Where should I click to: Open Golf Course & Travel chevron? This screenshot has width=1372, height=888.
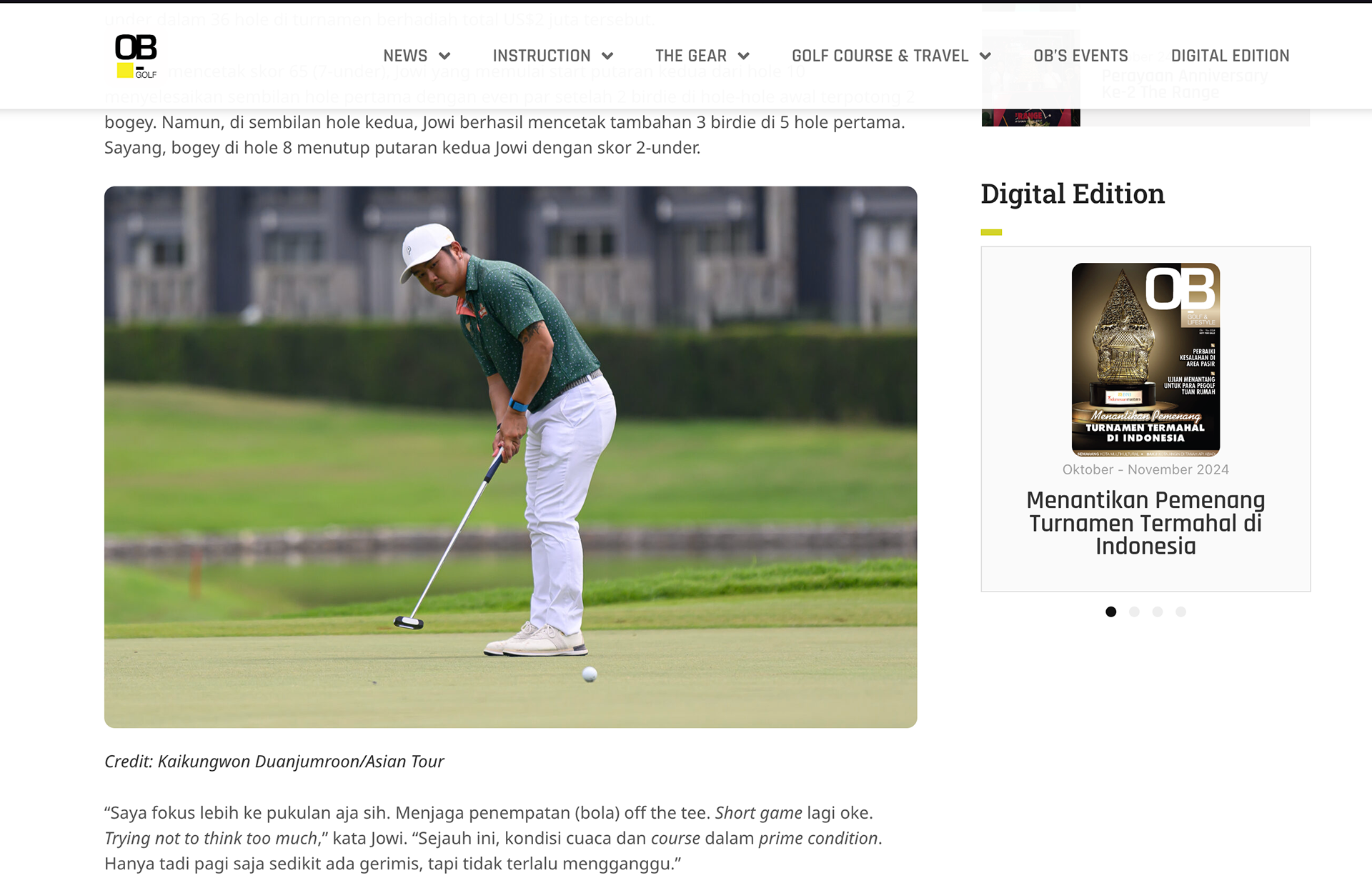coord(985,56)
